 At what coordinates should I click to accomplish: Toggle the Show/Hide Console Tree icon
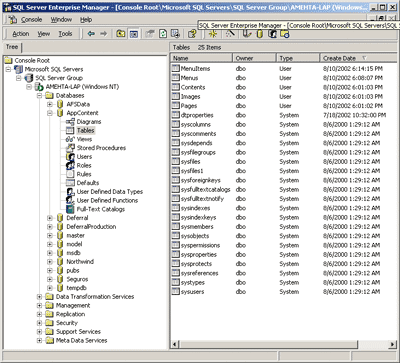tap(134, 34)
